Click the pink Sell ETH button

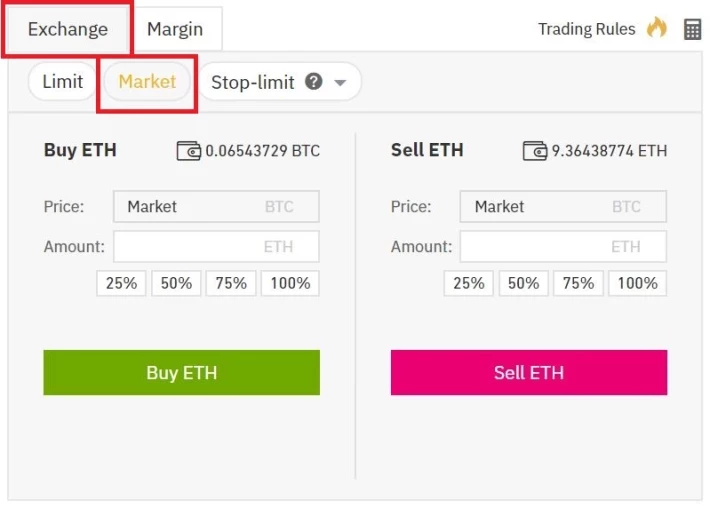[x=529, y=373]
